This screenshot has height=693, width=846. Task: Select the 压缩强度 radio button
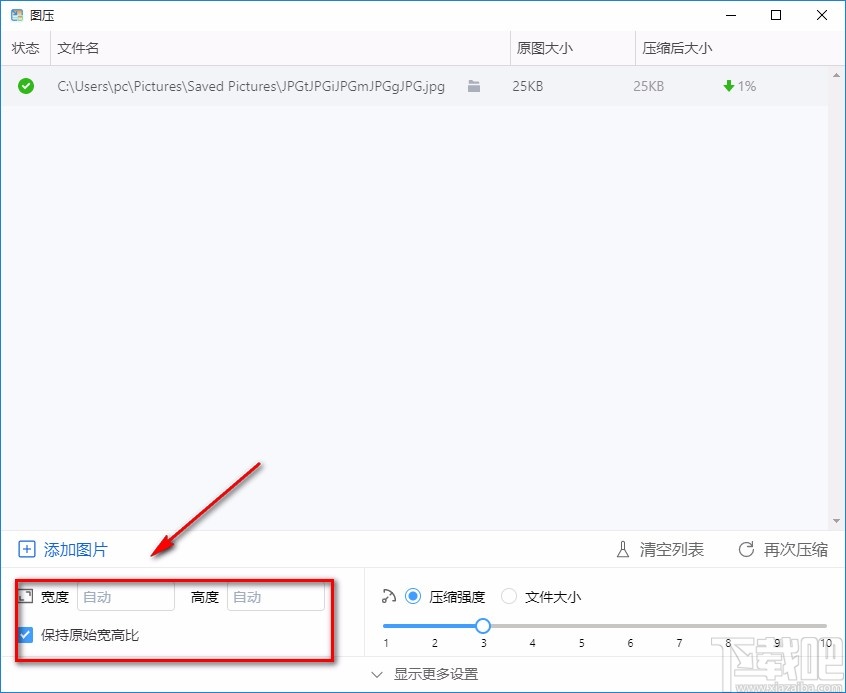(x=413, y=596)
